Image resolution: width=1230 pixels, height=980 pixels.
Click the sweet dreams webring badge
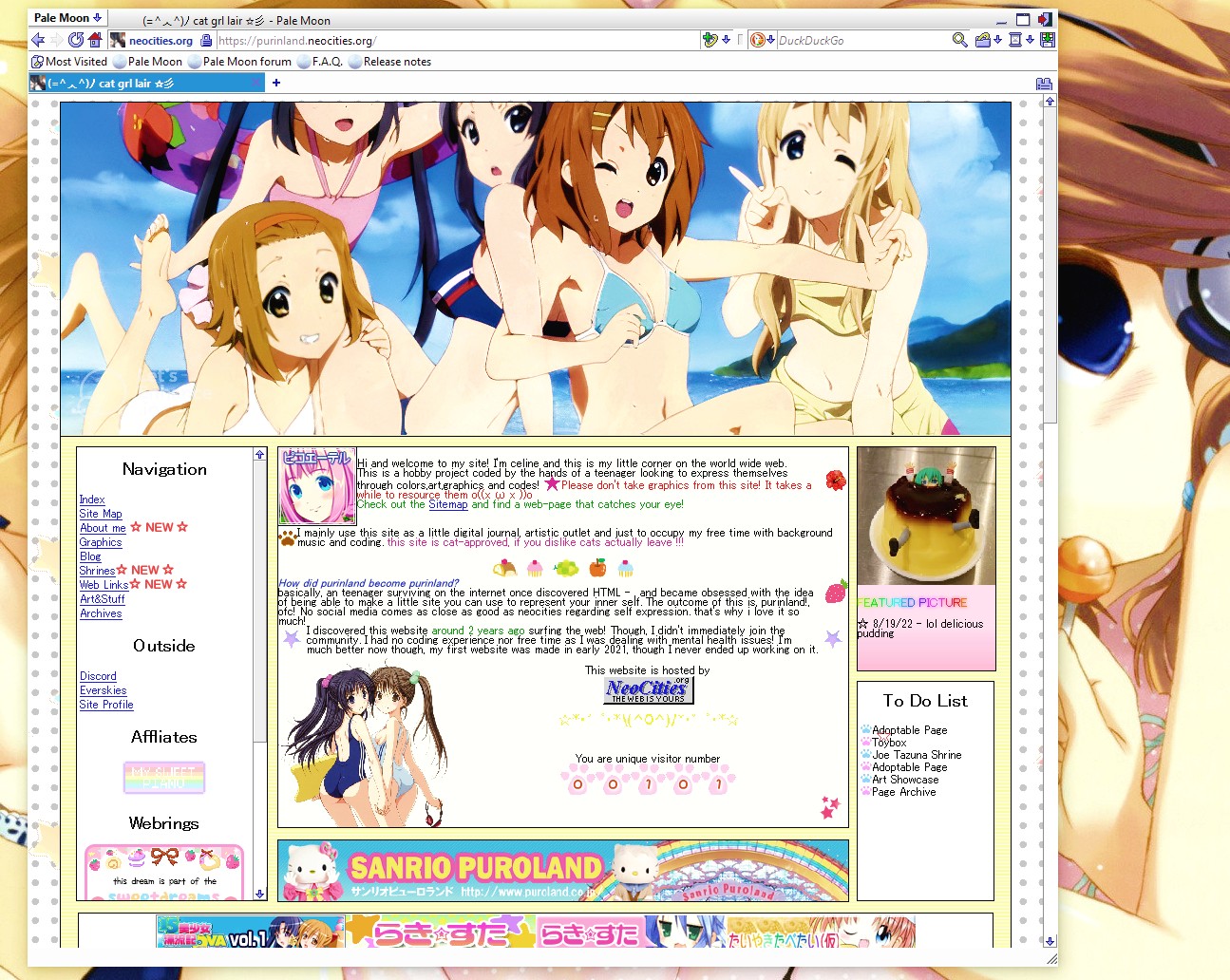(164, 873)
